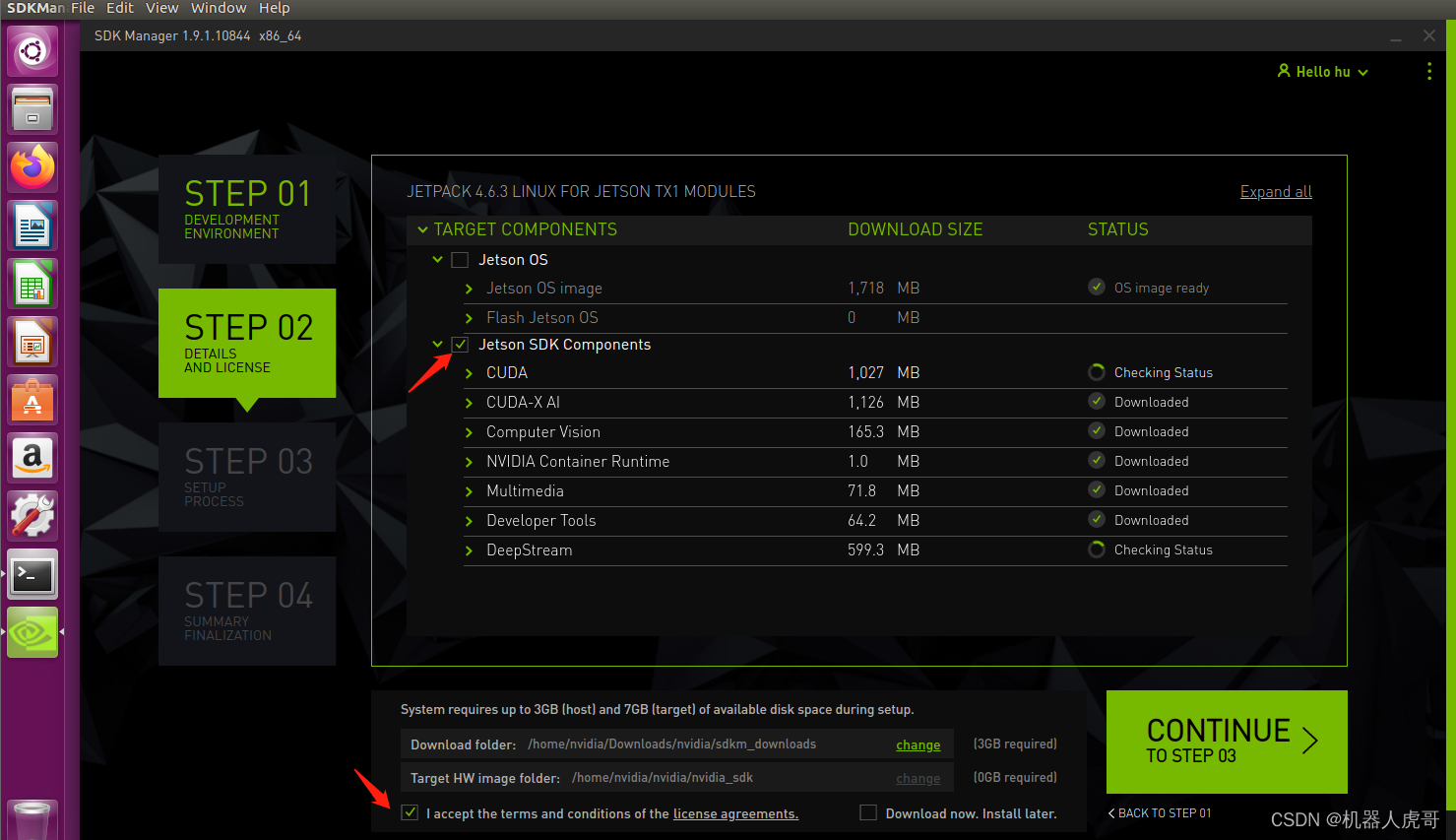The image size is (1456, 840).
Task: Expand Flash Jetson OS row
Action: [x=469, y=318]
